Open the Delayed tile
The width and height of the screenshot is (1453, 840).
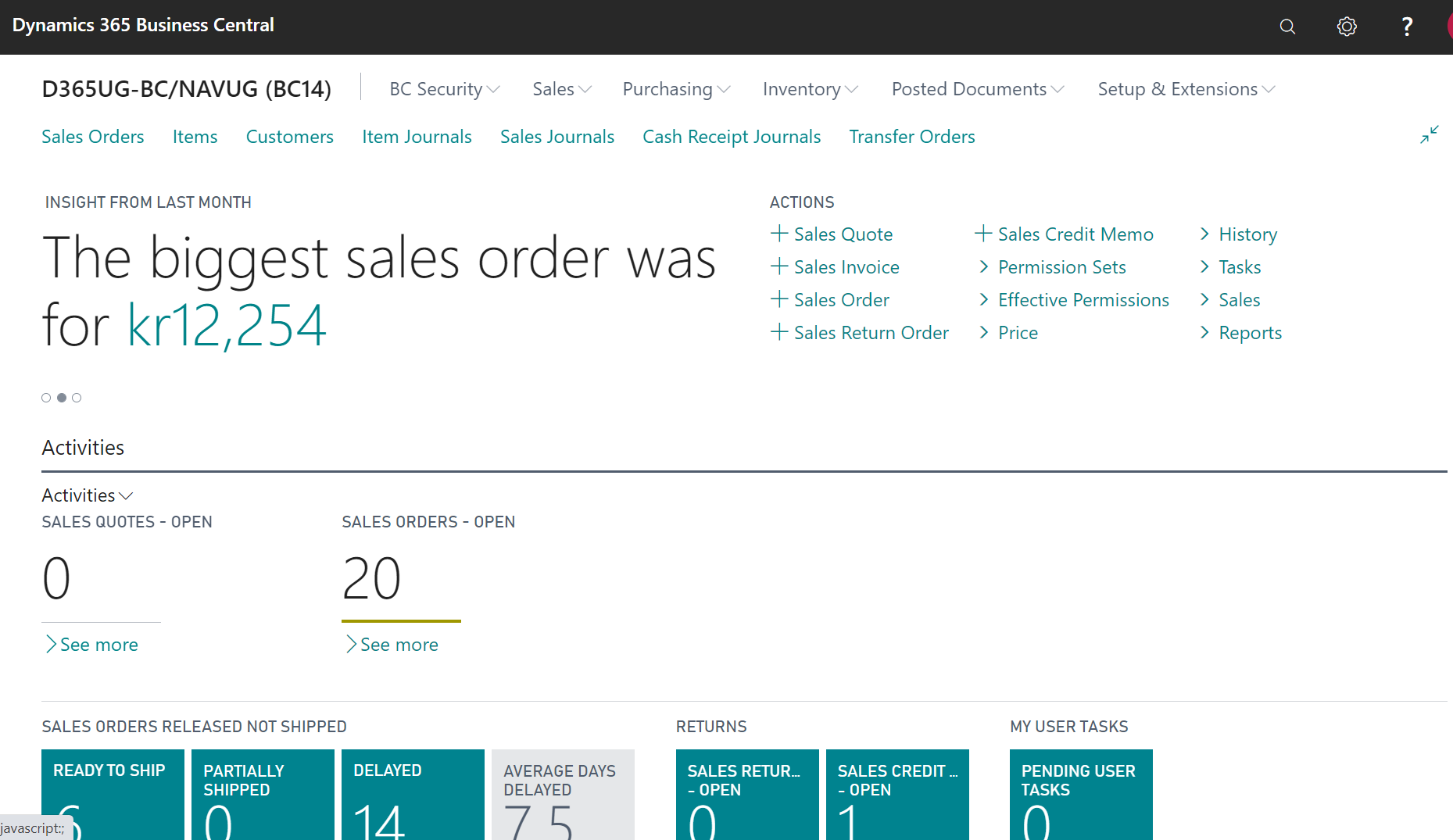click(413, 795)
